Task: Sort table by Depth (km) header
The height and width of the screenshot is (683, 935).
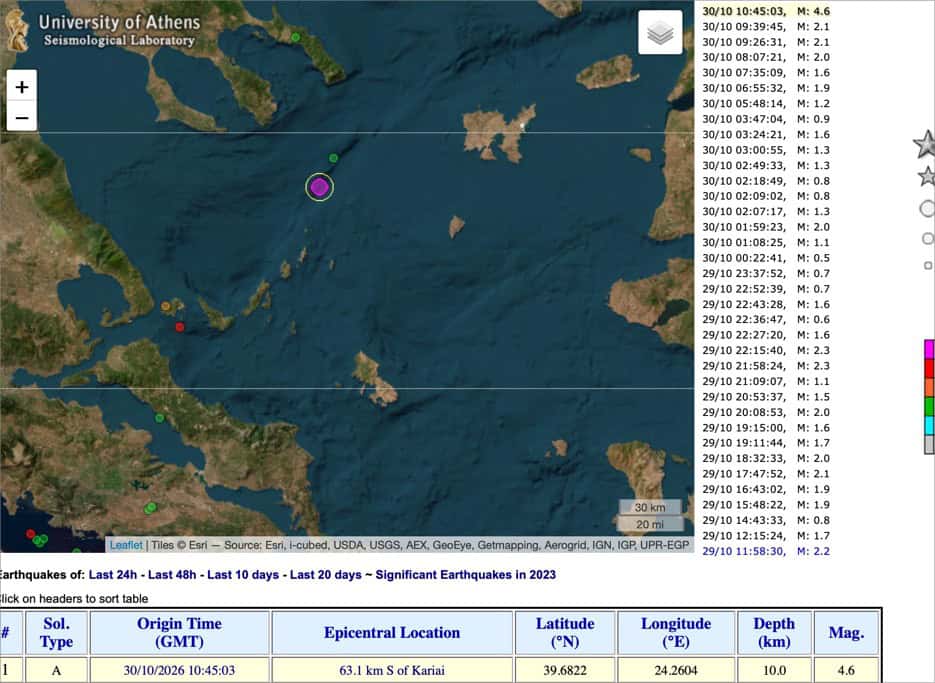Action: coord(774,633)
